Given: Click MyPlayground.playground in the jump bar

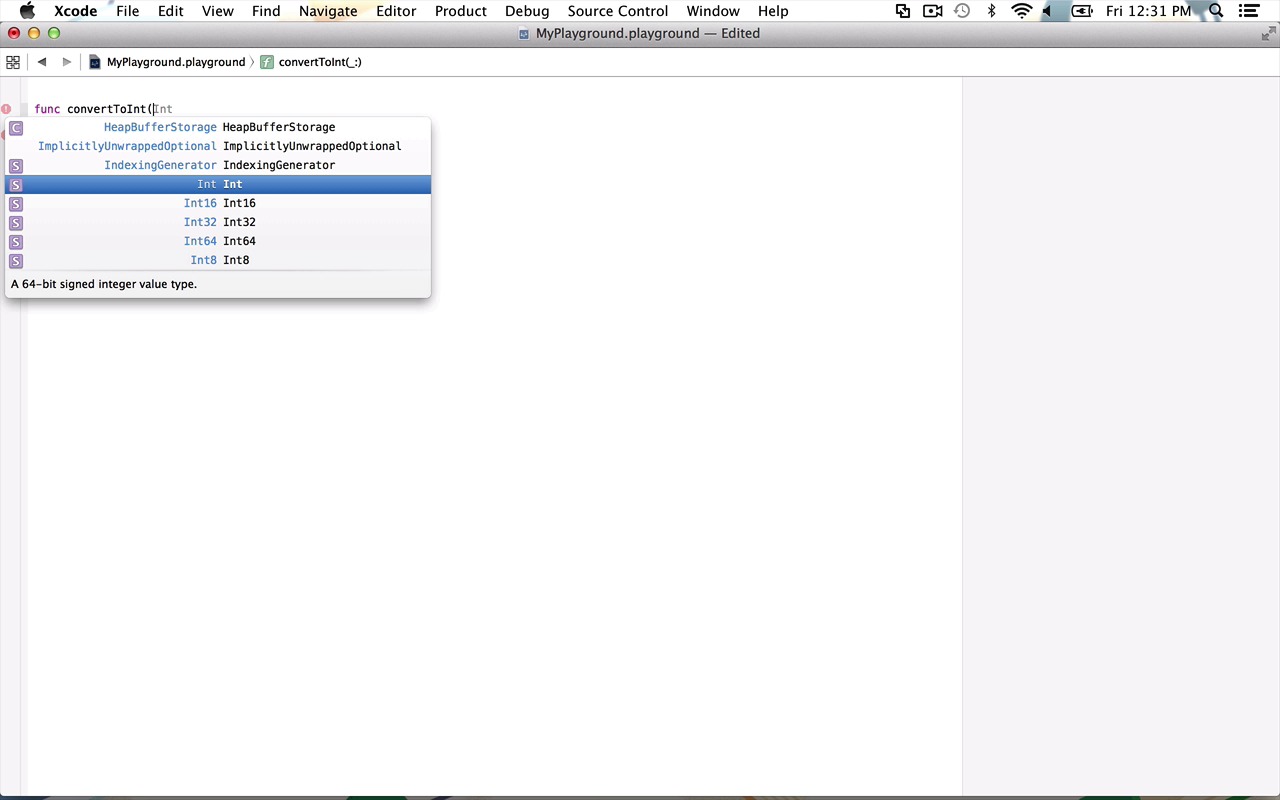Looking at the screenshot, I should [176, 62].
